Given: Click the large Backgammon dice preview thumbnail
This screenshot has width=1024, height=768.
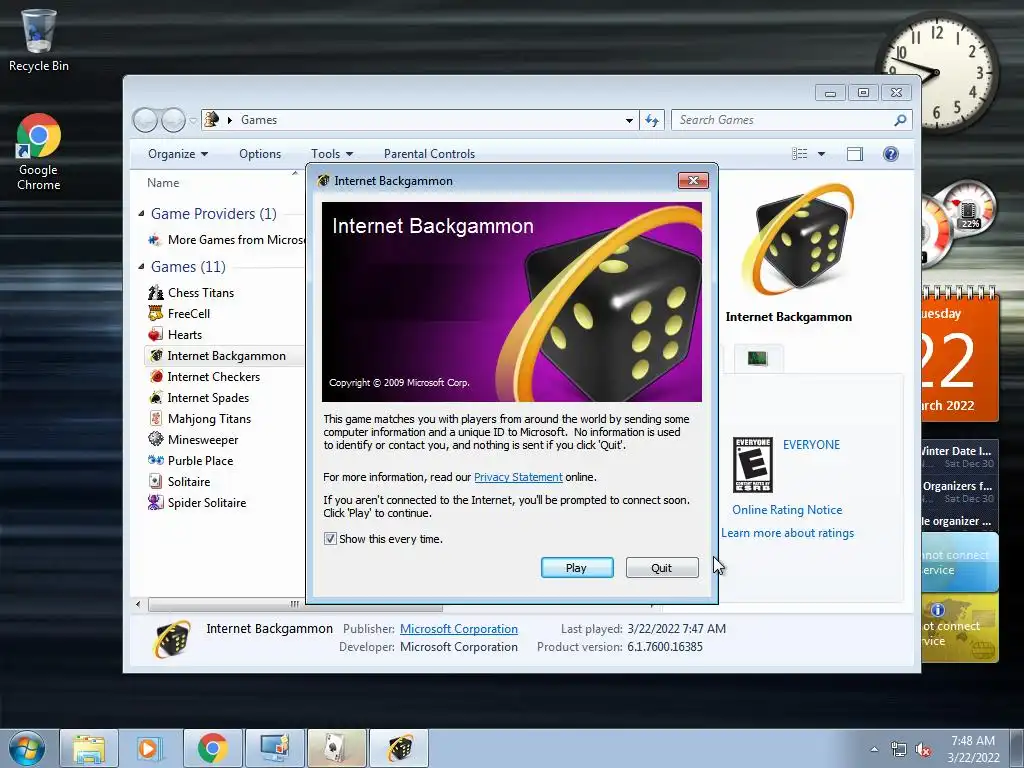Looking at the screenshot, I should (x=796, y=239).
